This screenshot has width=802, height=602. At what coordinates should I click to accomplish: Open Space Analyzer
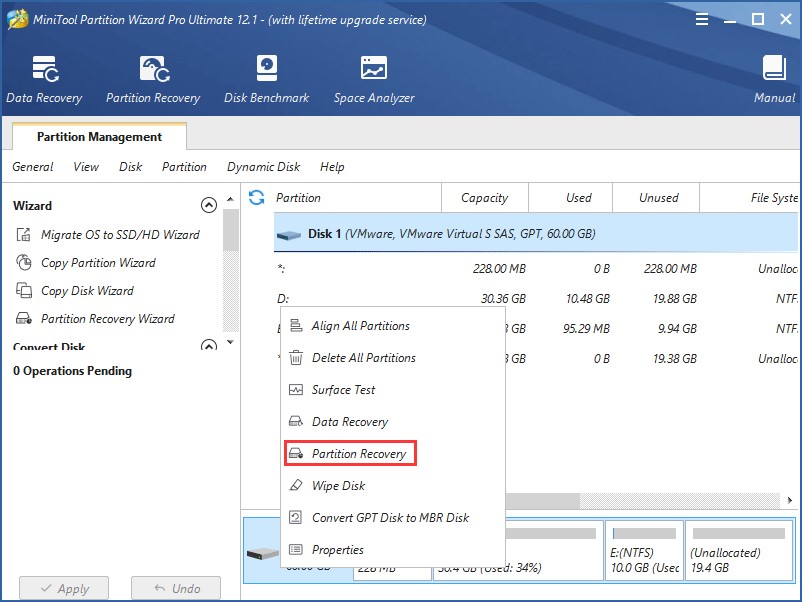tap(373, 79)
